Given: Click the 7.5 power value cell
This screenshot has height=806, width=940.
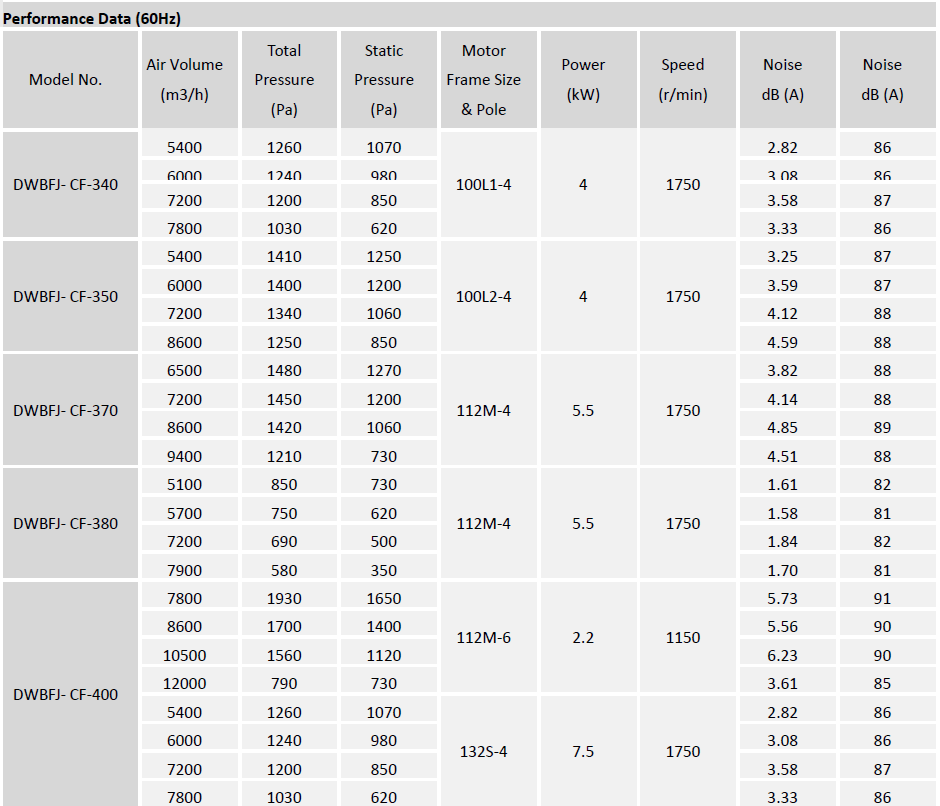Looking at the screenshot, I should pos(583,751).
